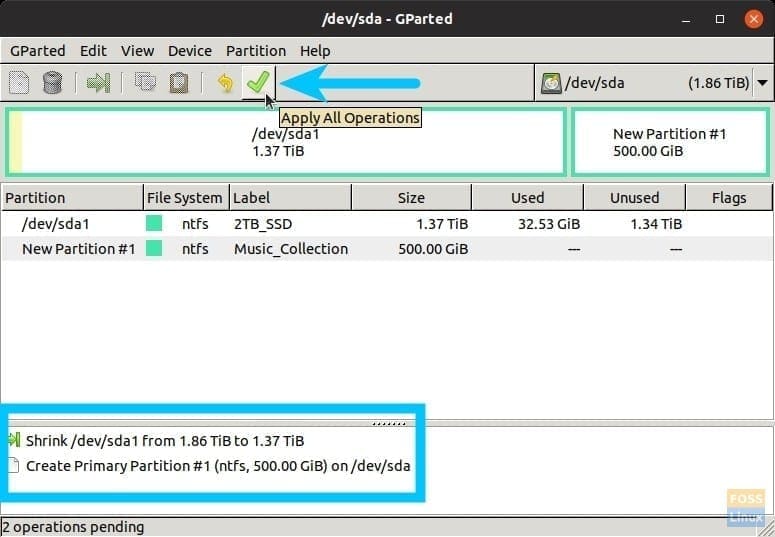Undo the last operation
This screenshot has width=775, height=537.
point(225,83)
